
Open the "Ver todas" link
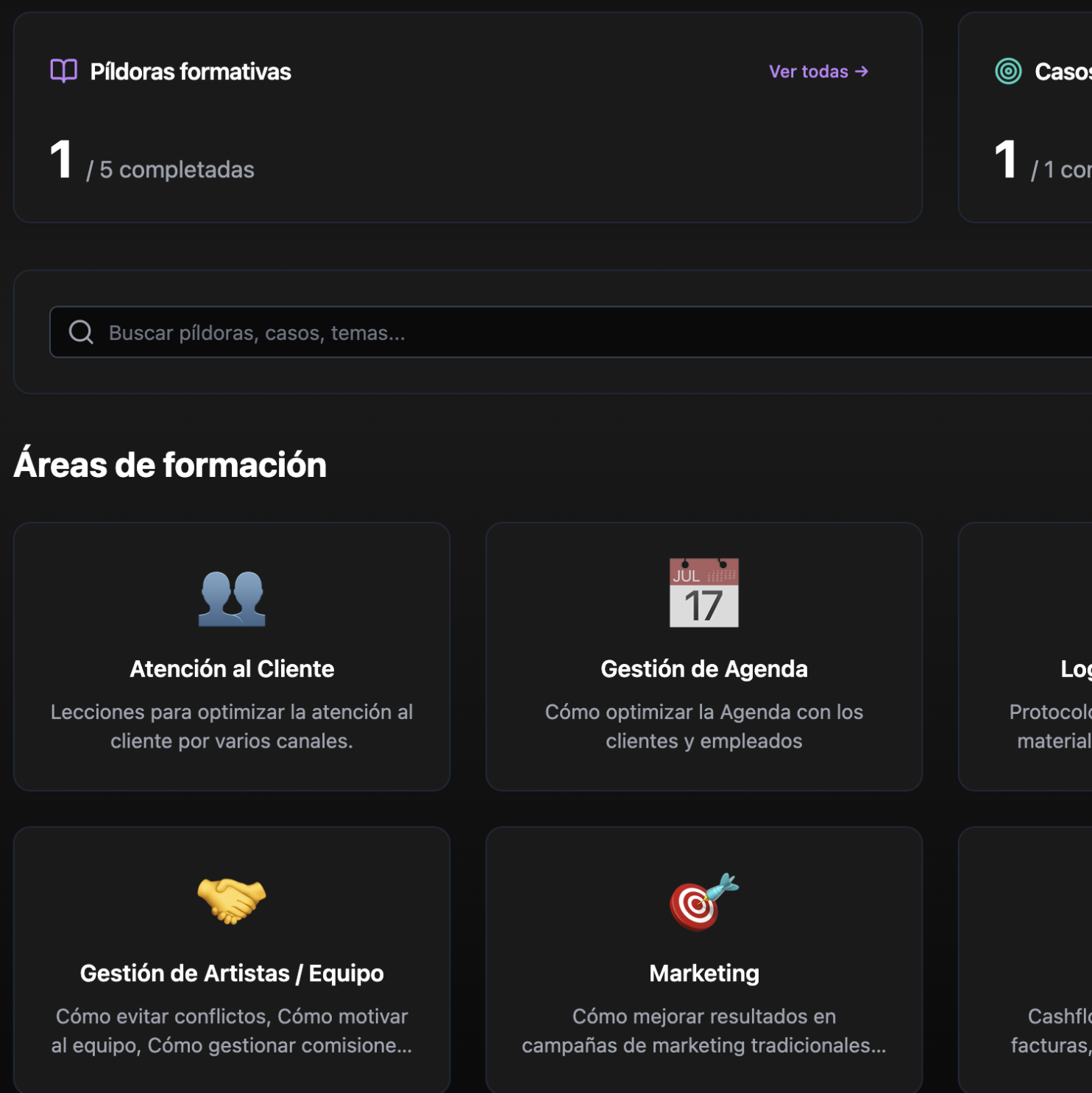click(x=818, y=71)
